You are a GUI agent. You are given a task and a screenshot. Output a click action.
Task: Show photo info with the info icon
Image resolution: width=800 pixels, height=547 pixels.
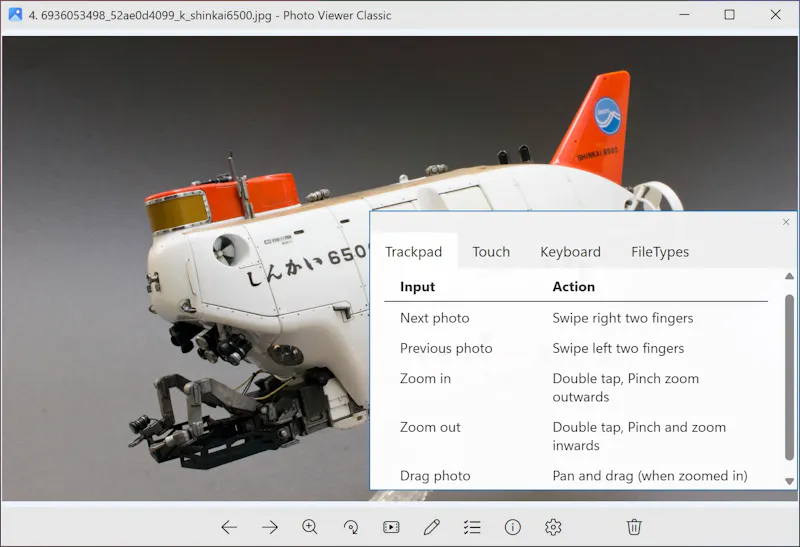[513, 527]
